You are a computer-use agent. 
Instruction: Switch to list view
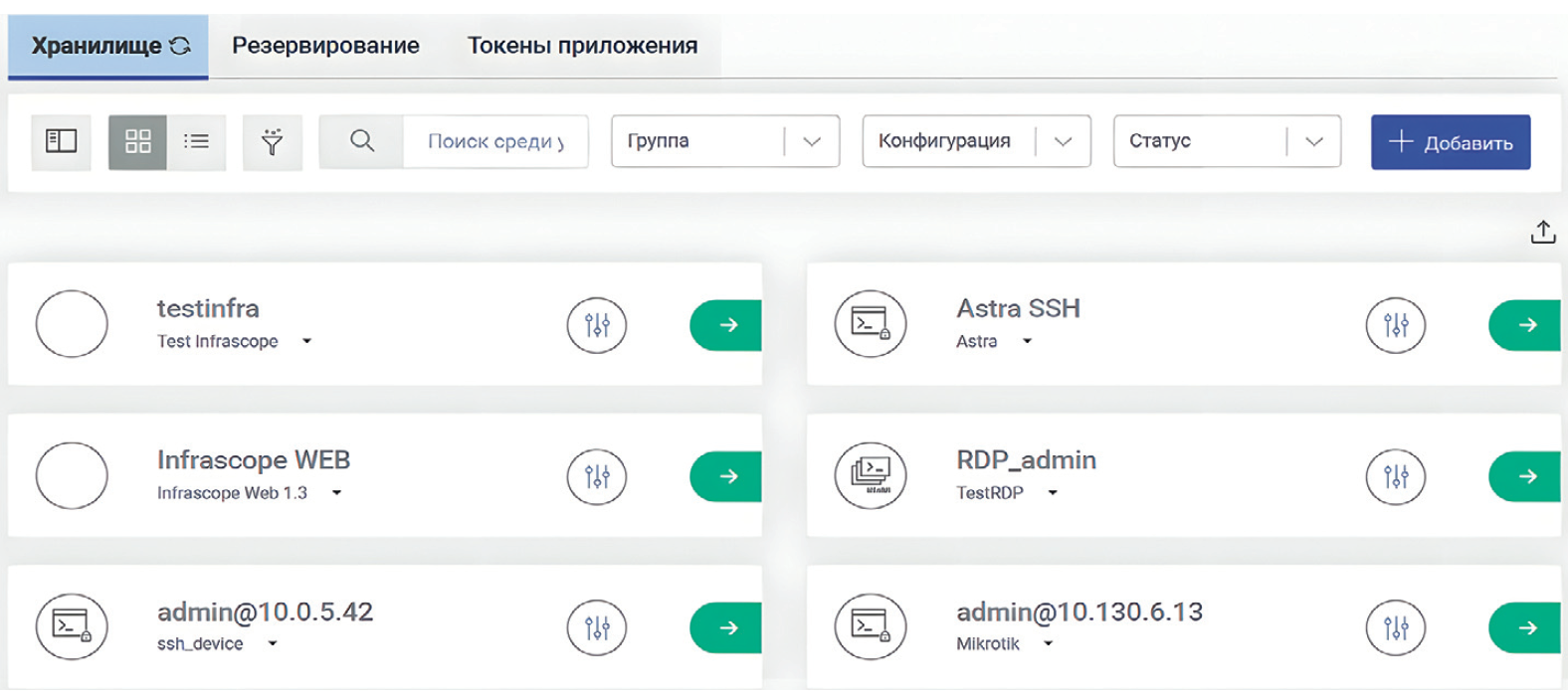(x=196, y=141)
